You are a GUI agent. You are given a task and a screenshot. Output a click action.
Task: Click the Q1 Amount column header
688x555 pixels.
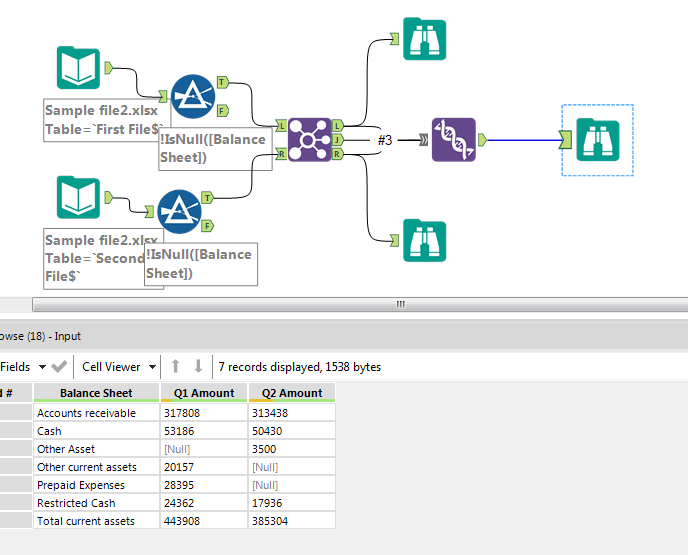pos(204,393)
